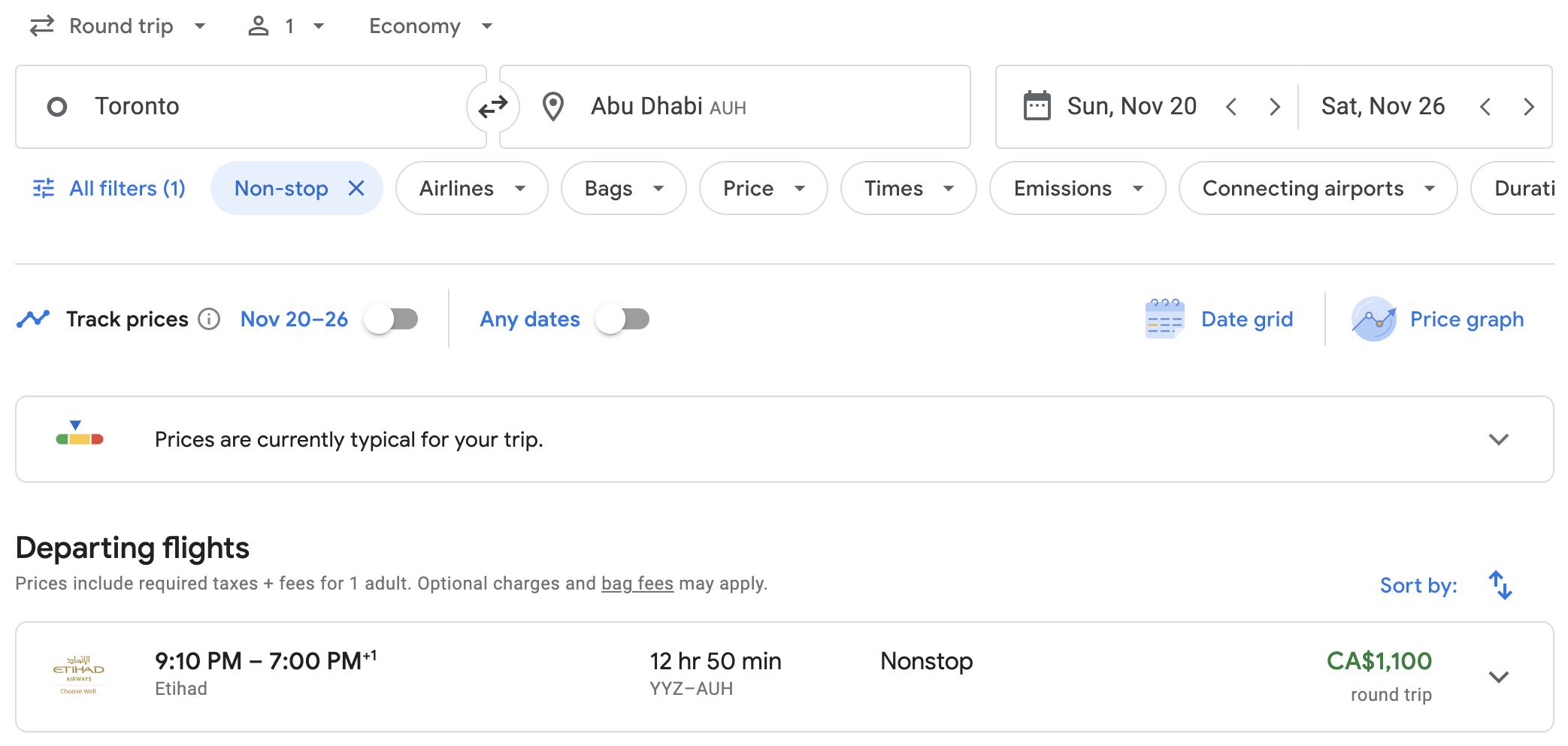Open the passenger count dropdown

[x=286, y=26]
